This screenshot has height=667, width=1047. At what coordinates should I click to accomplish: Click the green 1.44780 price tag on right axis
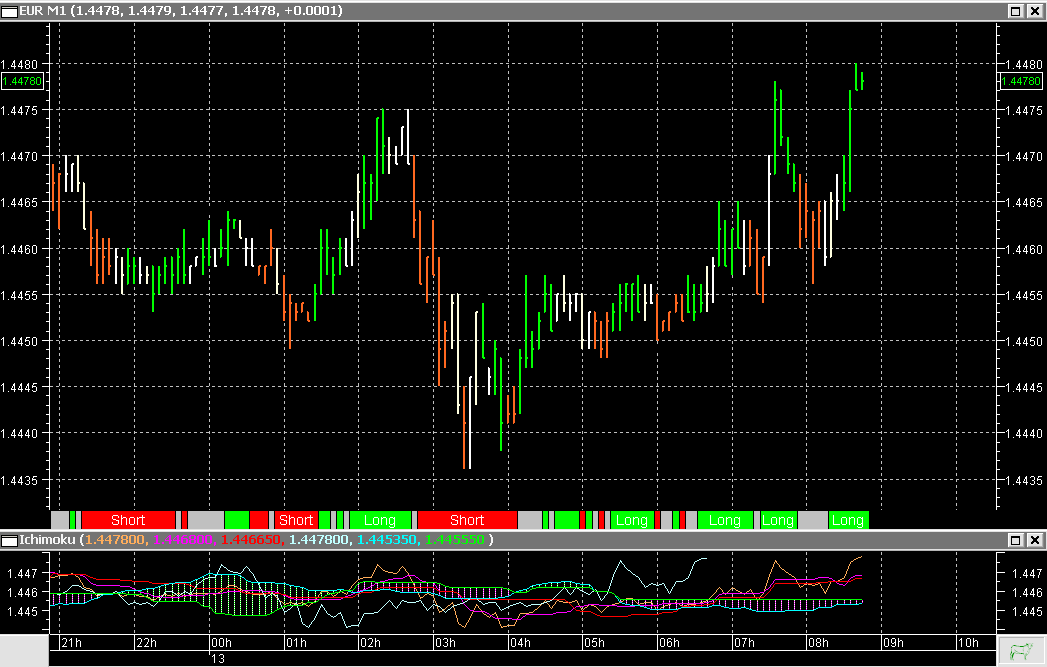1023,80
